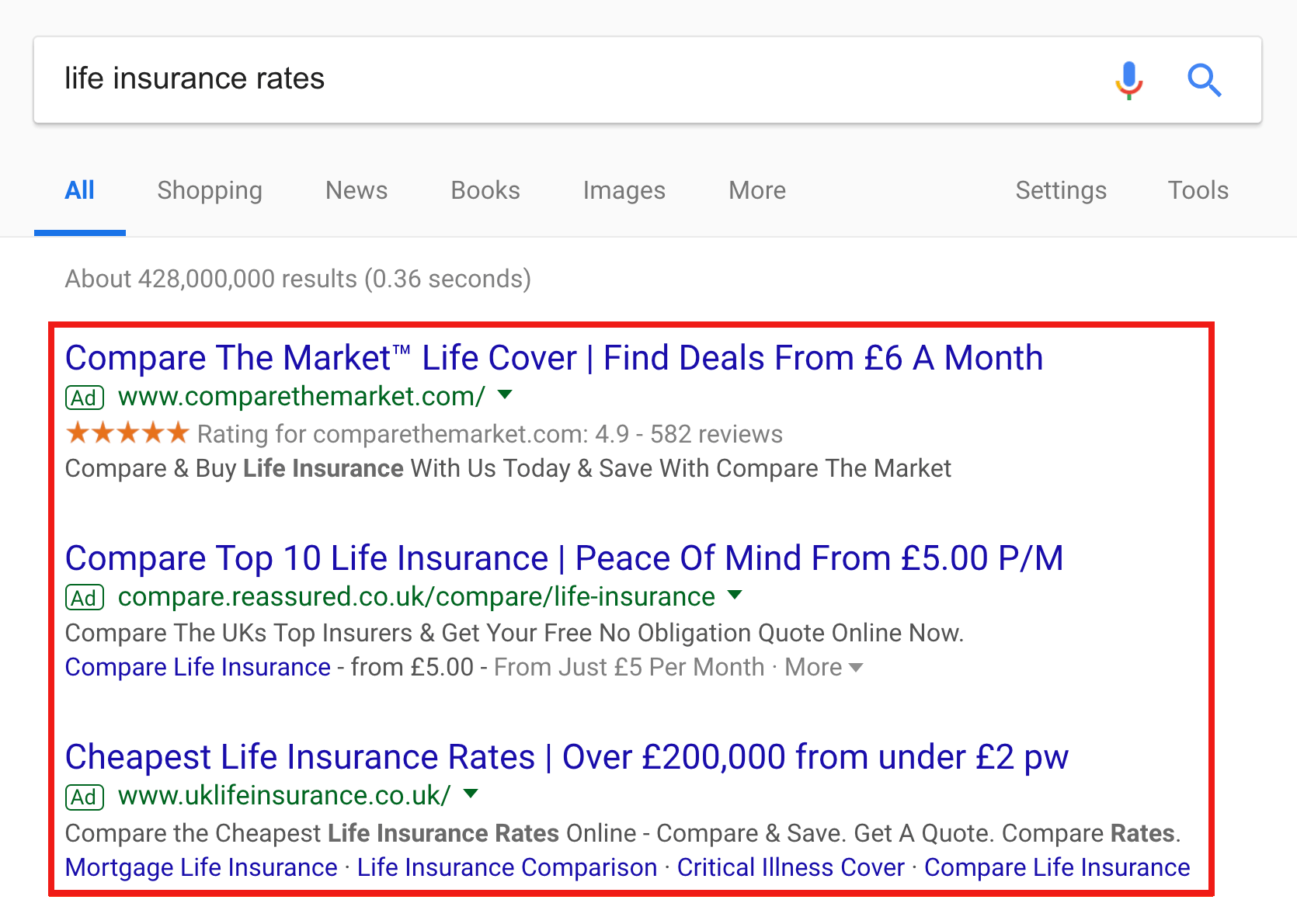Image resolution: width=1297 pixels, height=924 pixels.
Task: Open the More search categories menu
Action: 757,190
